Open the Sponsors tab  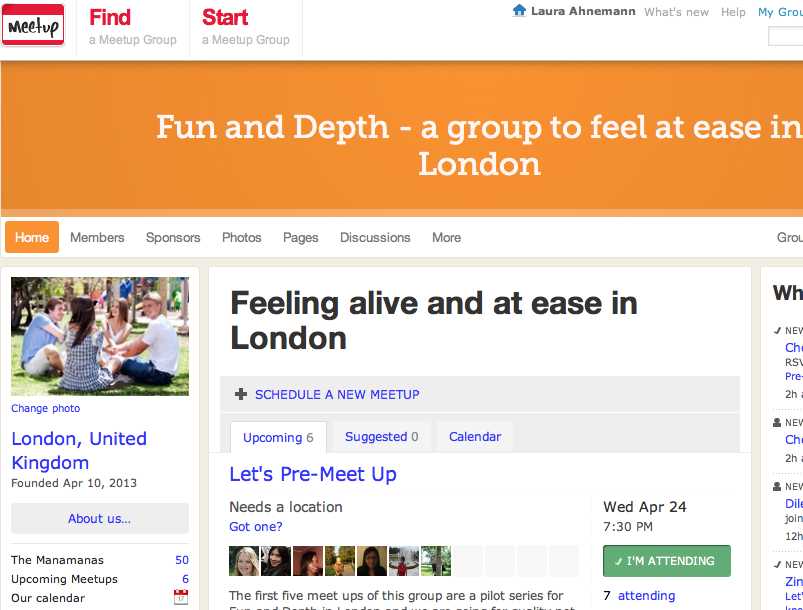[x=173, y=238]
